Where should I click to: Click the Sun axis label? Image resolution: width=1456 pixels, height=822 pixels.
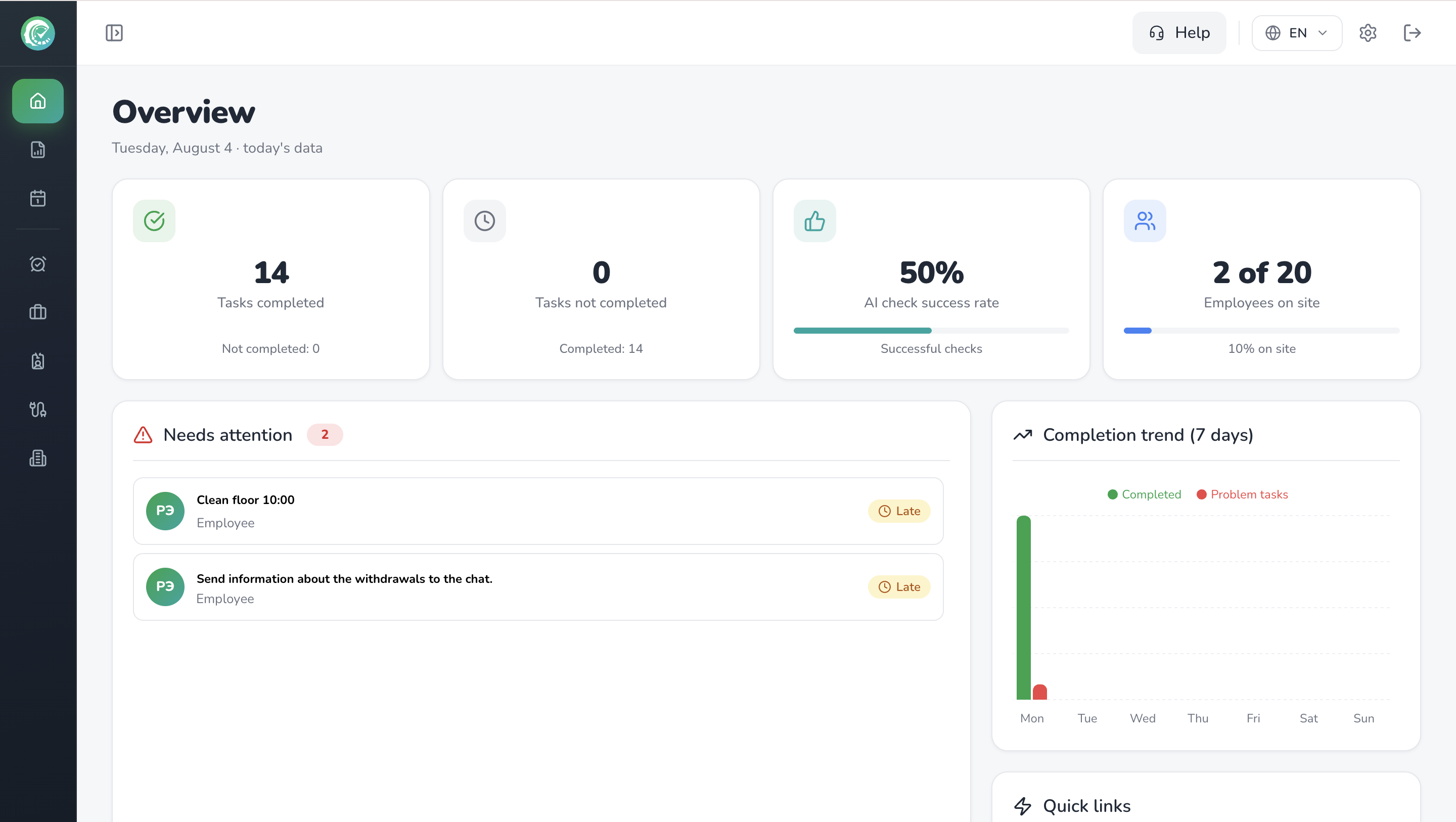pos(1364,718)
